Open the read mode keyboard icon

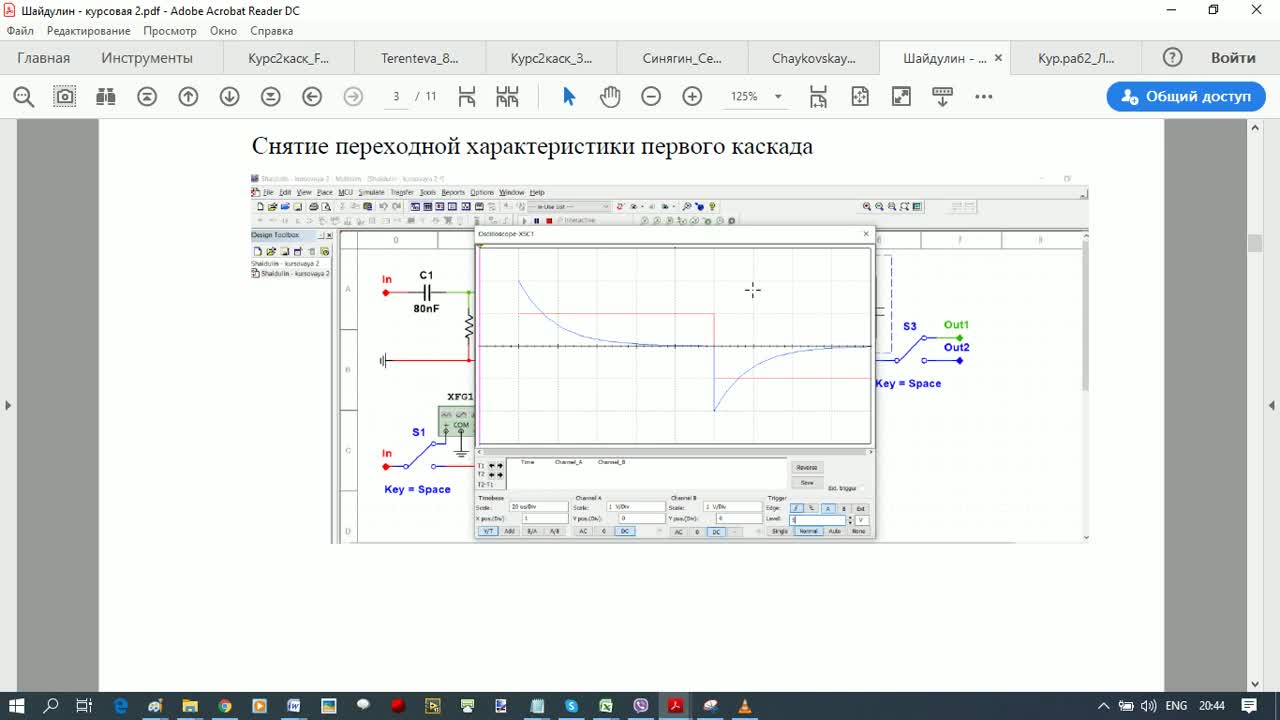point(942,97)
